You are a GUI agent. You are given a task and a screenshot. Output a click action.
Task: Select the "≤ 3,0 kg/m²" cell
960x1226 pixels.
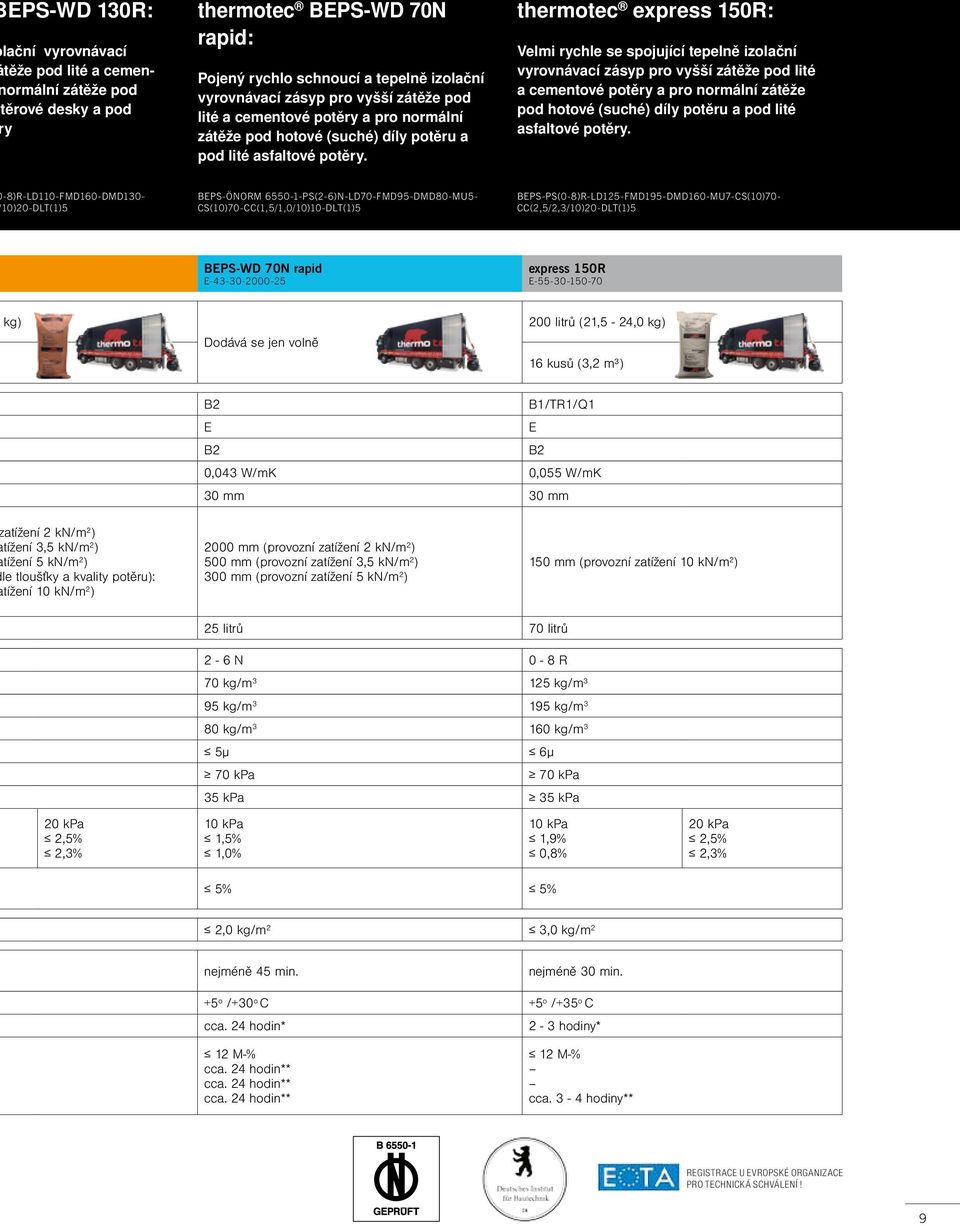[563, 930]
